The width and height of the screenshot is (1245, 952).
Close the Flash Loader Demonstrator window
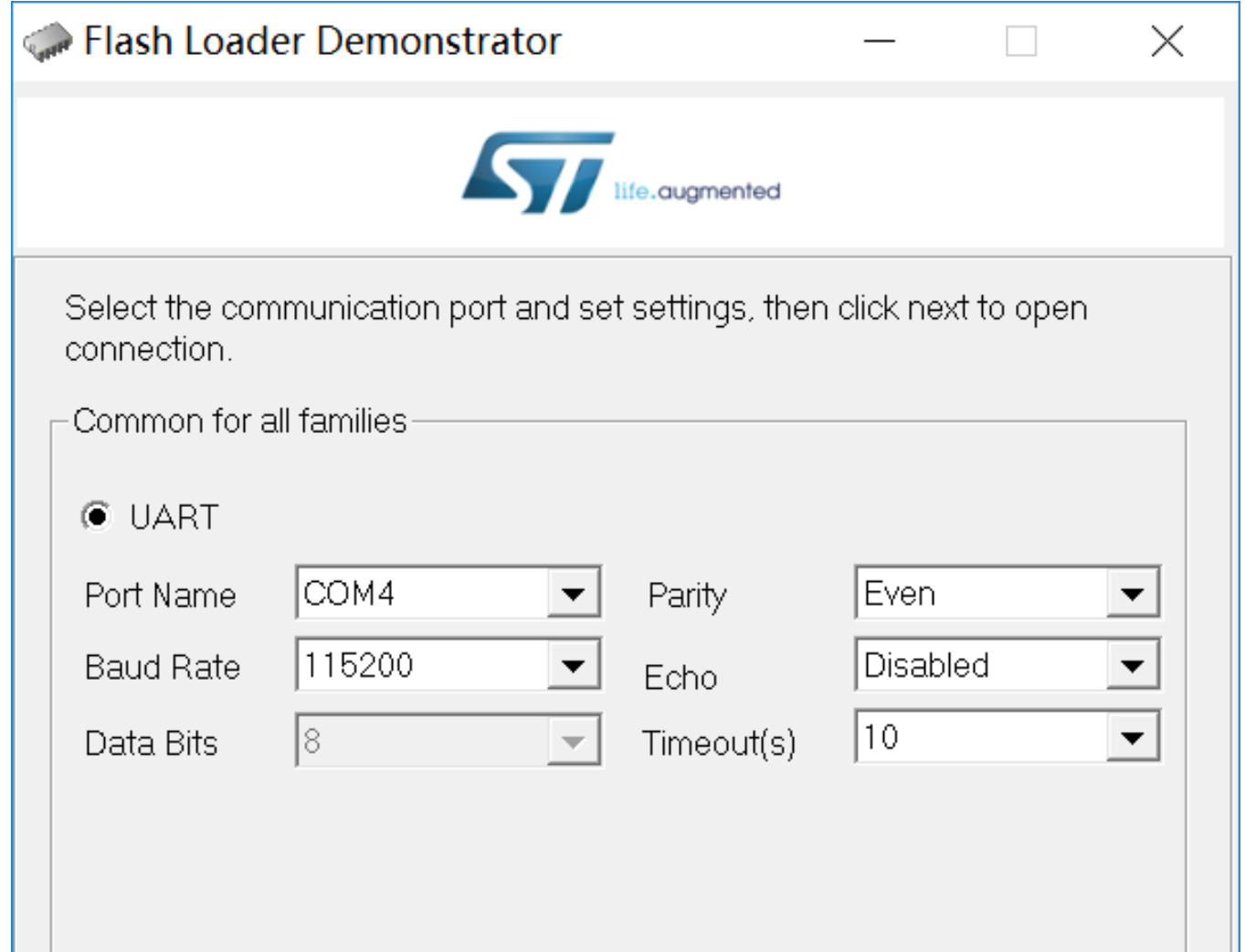tap(1167, 41)
